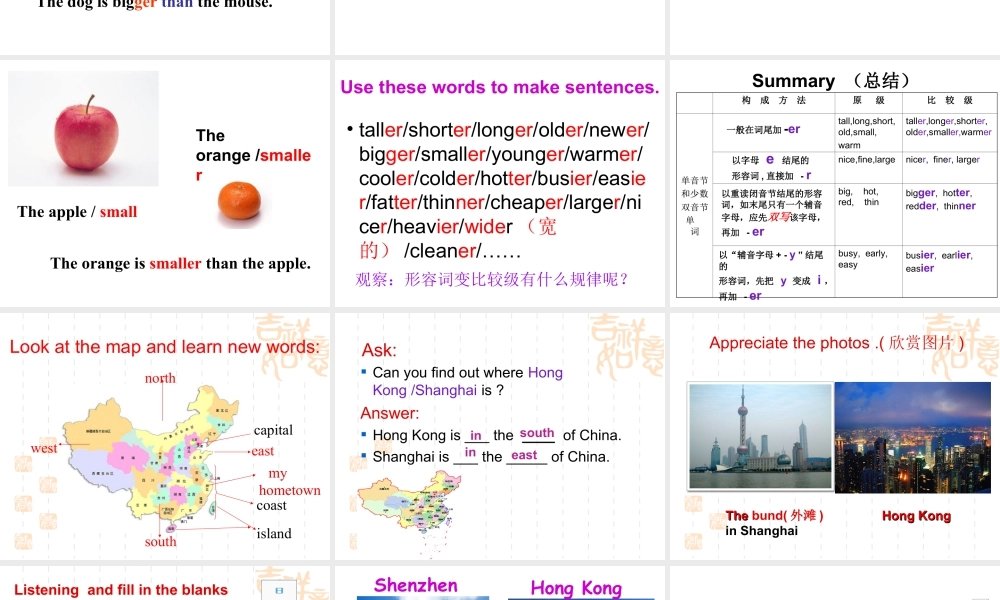Select the apple image thumbnail
This screenshot has width=1000, height=600.
83,128
